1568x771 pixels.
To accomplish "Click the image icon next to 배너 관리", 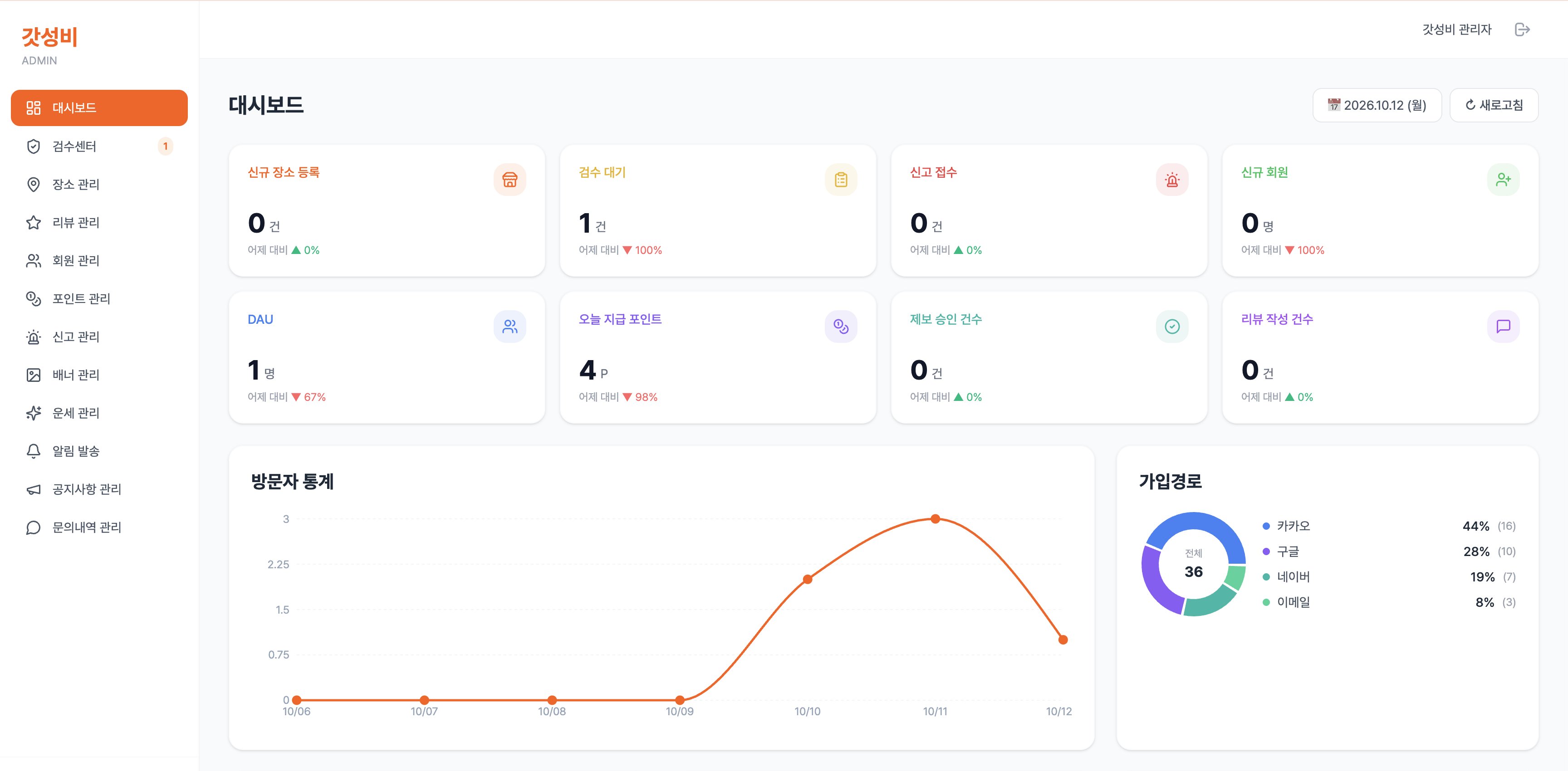I will pyautogui.click(x=34, y=375).
